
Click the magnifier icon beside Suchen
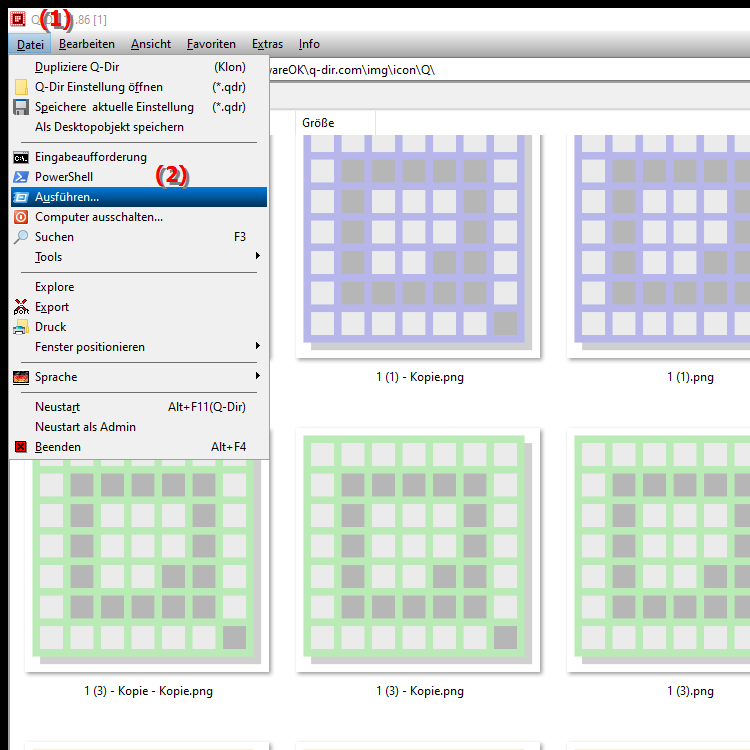coord(21,237)
